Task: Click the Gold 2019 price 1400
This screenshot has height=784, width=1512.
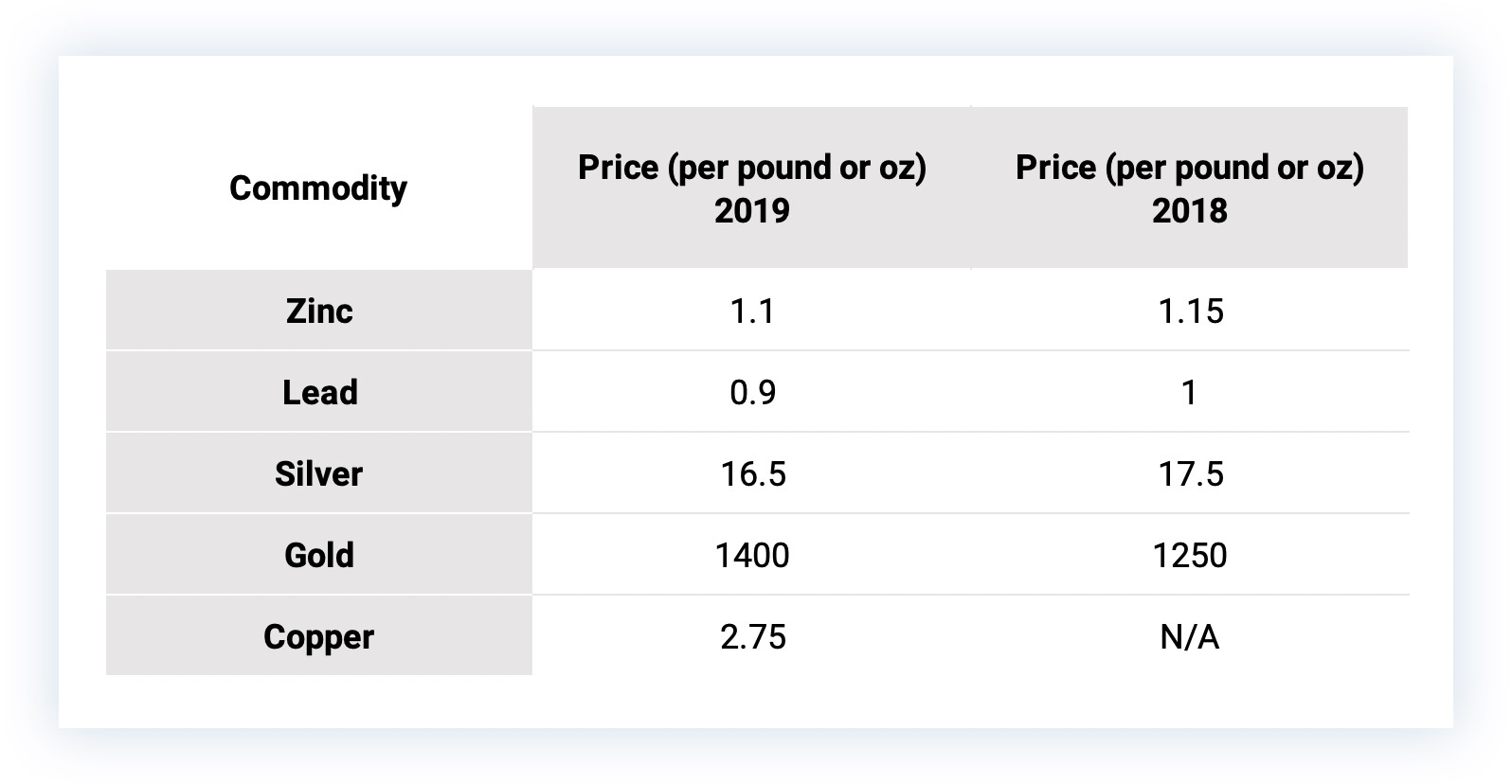Action: click(x=752, y=555)
